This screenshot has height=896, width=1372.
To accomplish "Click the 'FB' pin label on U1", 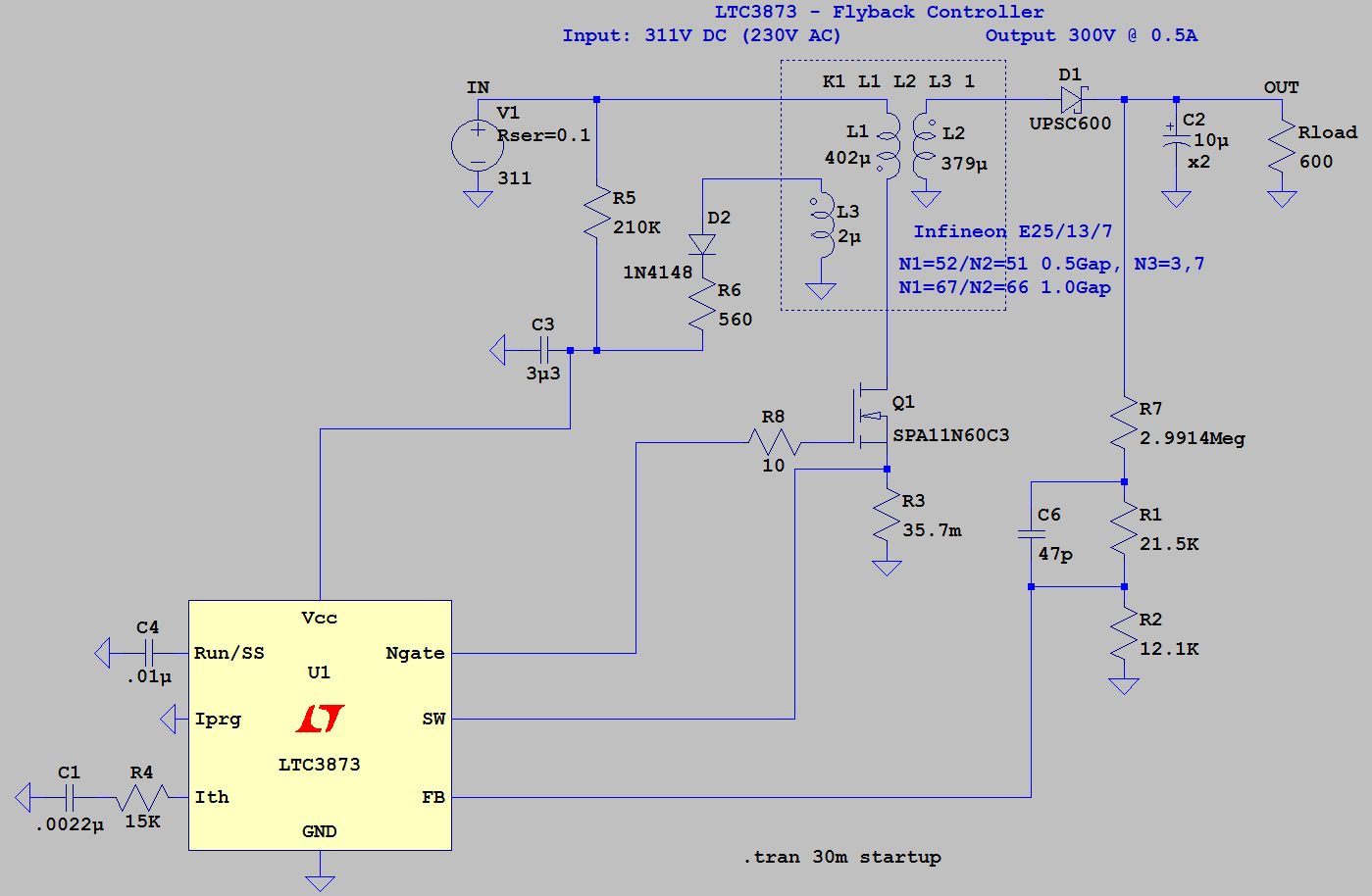I will click(433, 797).
